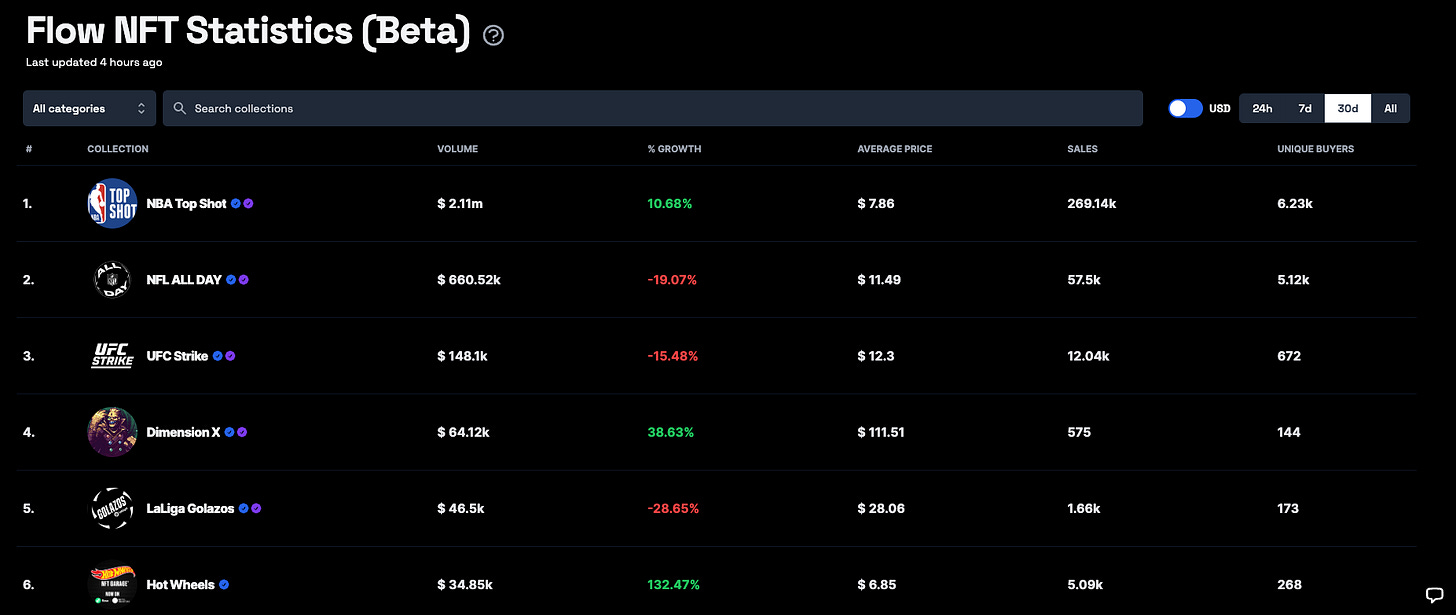Viewport: 1456px width, 615px height.
Task: Select the 7d time range tab
Action: tap(1304, 108)
